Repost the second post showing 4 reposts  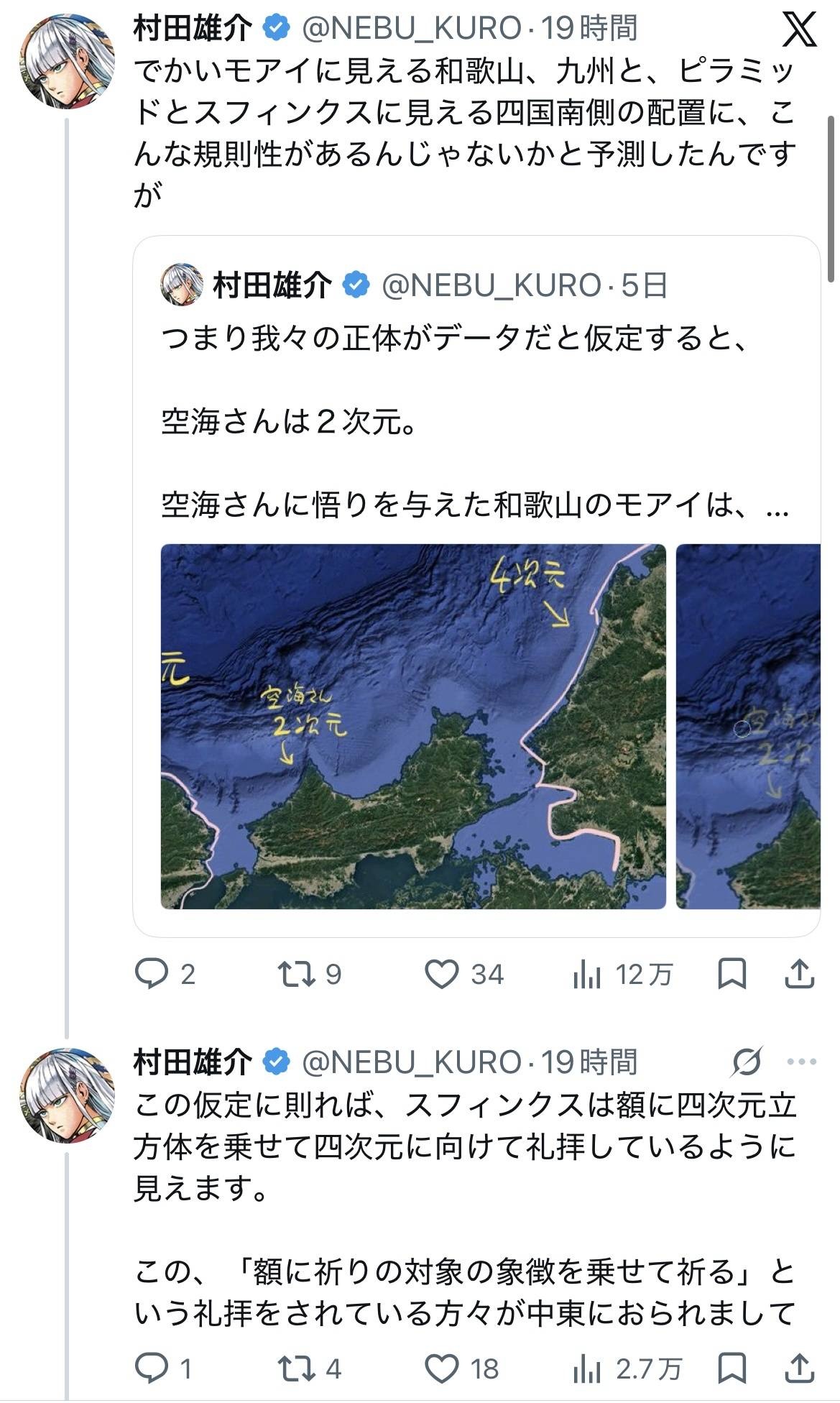tap(310, 1368)
